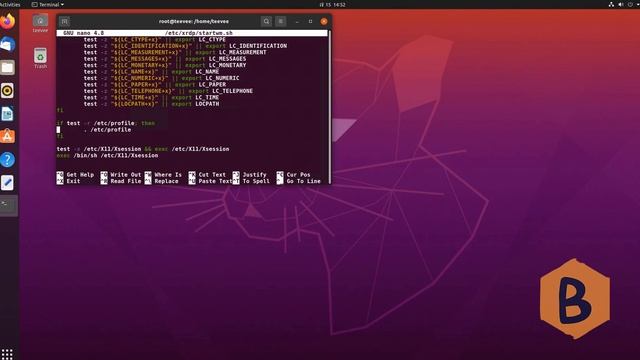Viewport: 640px width, 360px height.
Task: Open Ubuntu Software from the dock
Action: tap(7, 136)
